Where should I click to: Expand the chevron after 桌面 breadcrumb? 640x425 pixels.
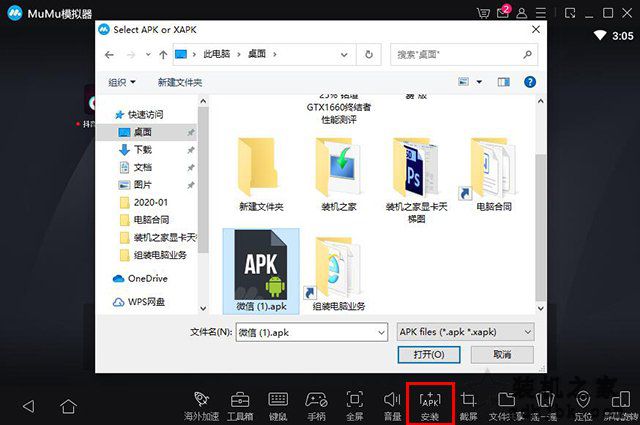pos(275,54)
